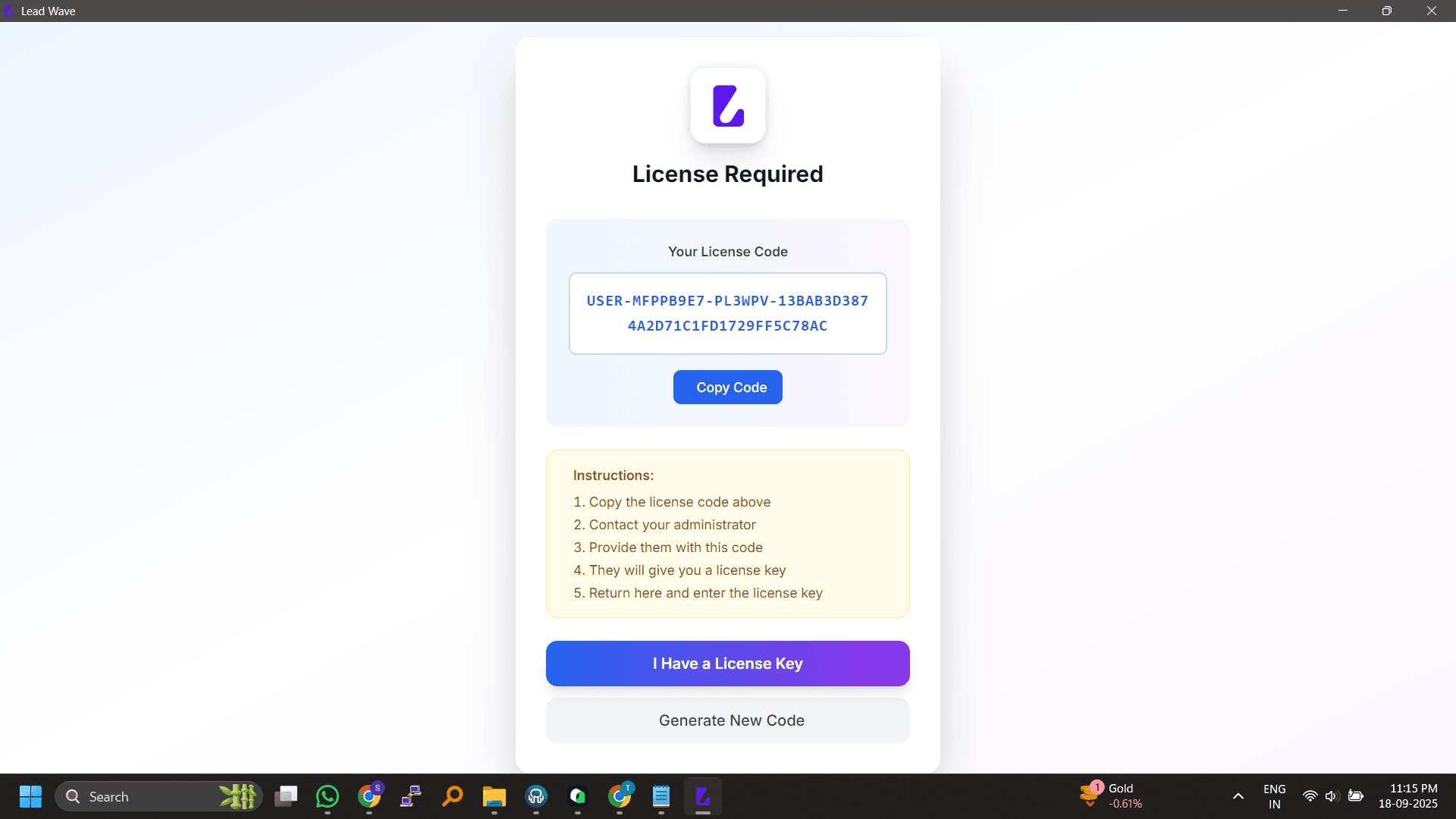Open WhatsApp from the taskbar
1456x819 pixels.
pos(328,796)
